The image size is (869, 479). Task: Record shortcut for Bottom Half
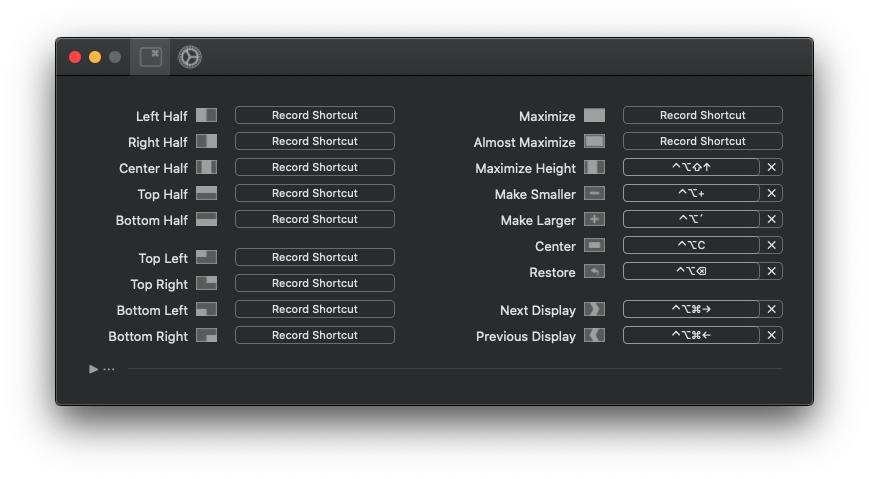pos(315,220)
